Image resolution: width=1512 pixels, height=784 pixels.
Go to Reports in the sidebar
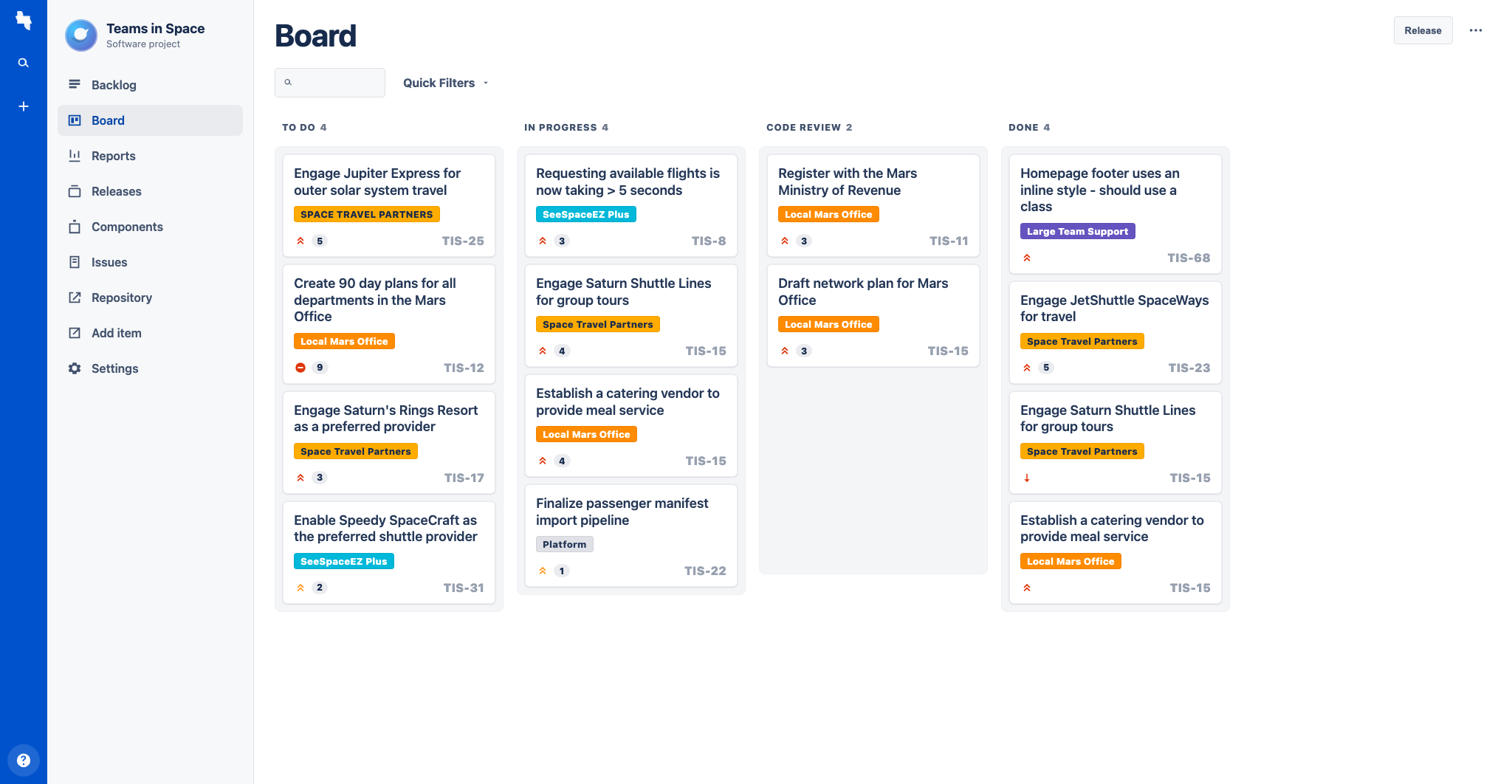[113, 156]
